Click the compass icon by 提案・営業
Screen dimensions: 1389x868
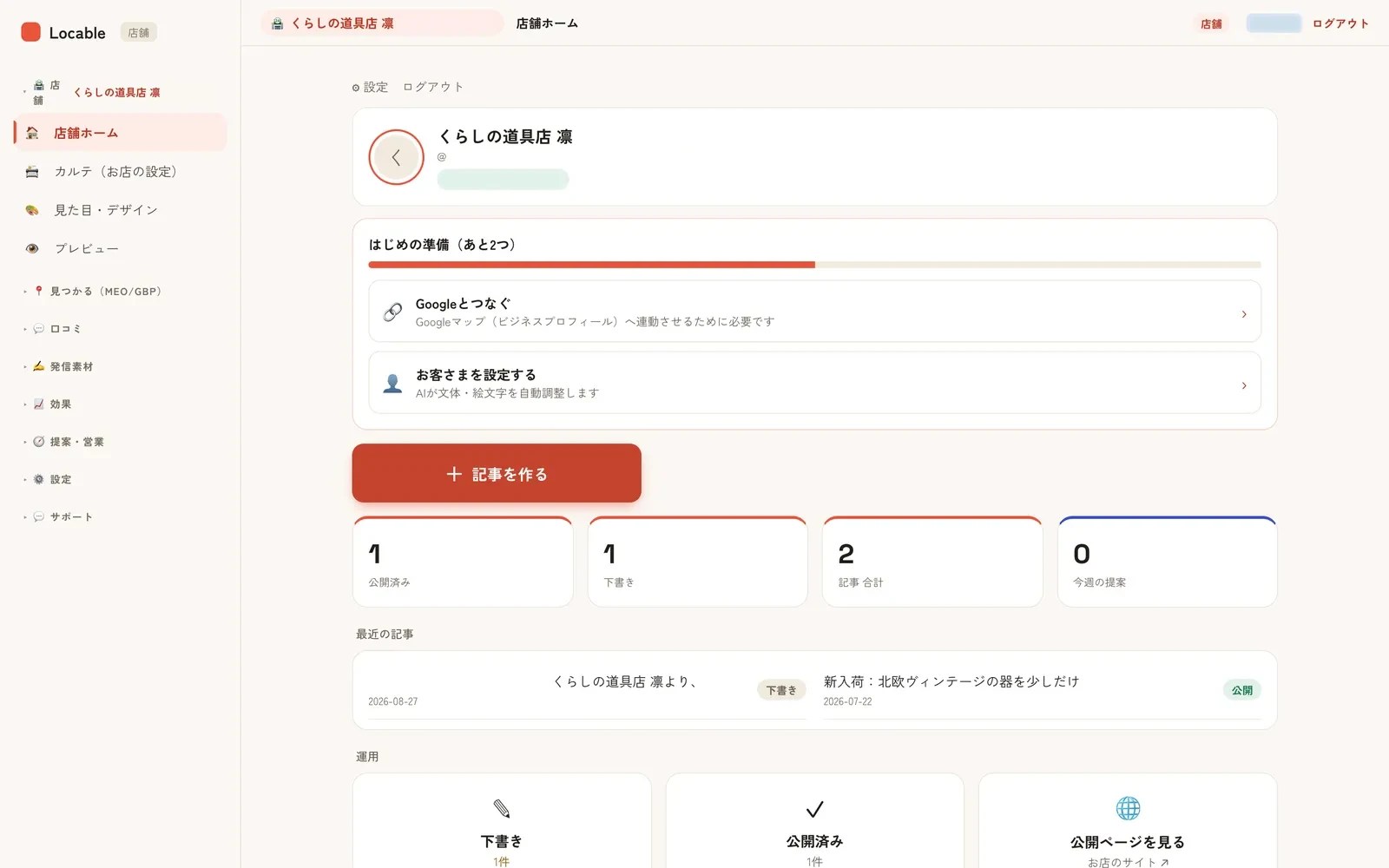coord(38,442)
